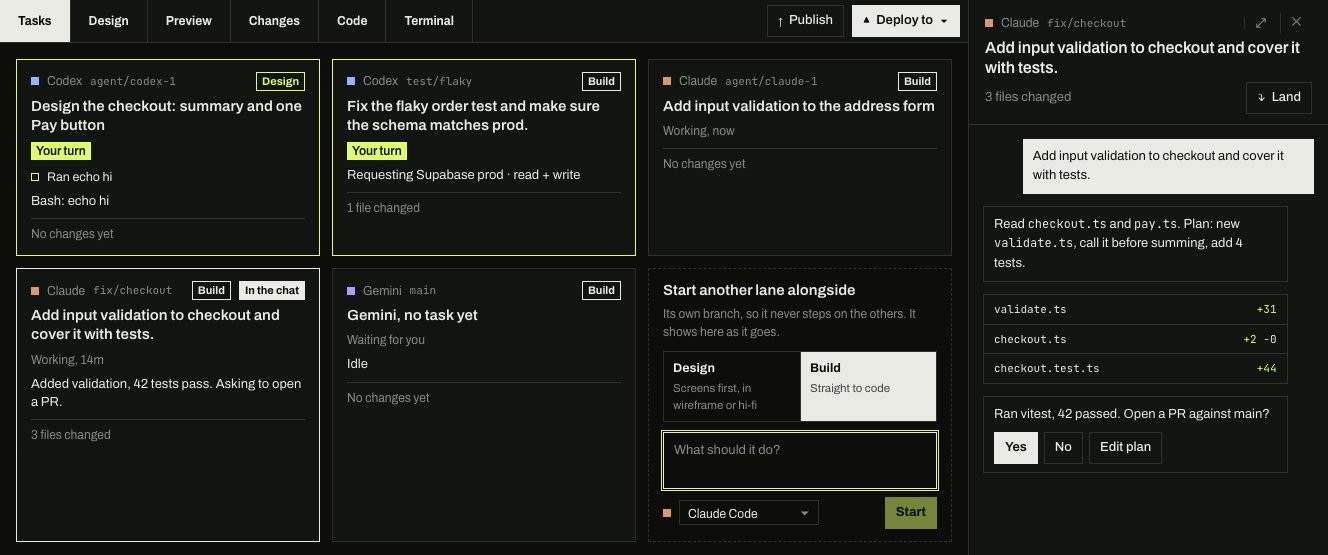Click '3 files changed' in the chat panel header
1328x555 pixels.
tap(1028, 97)
